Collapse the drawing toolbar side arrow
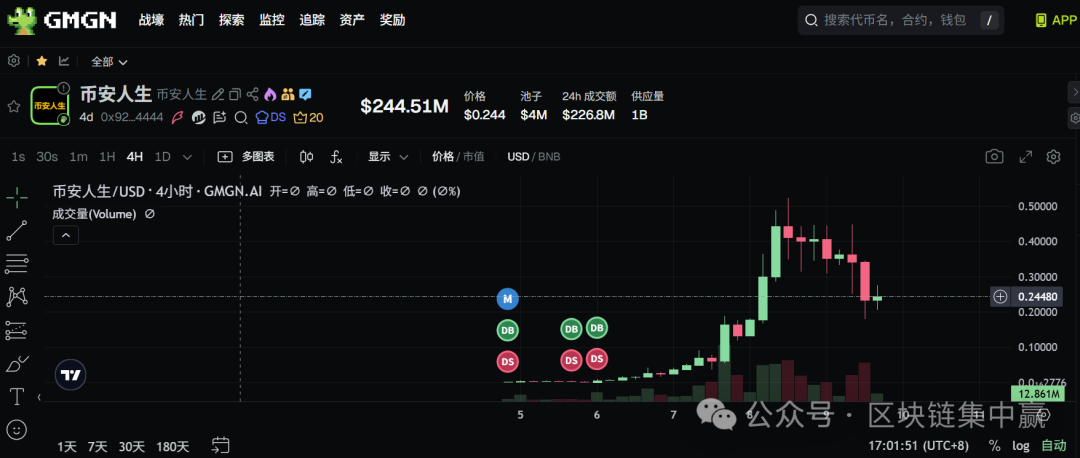1080x458 pixels. click(x=39, y=397)
